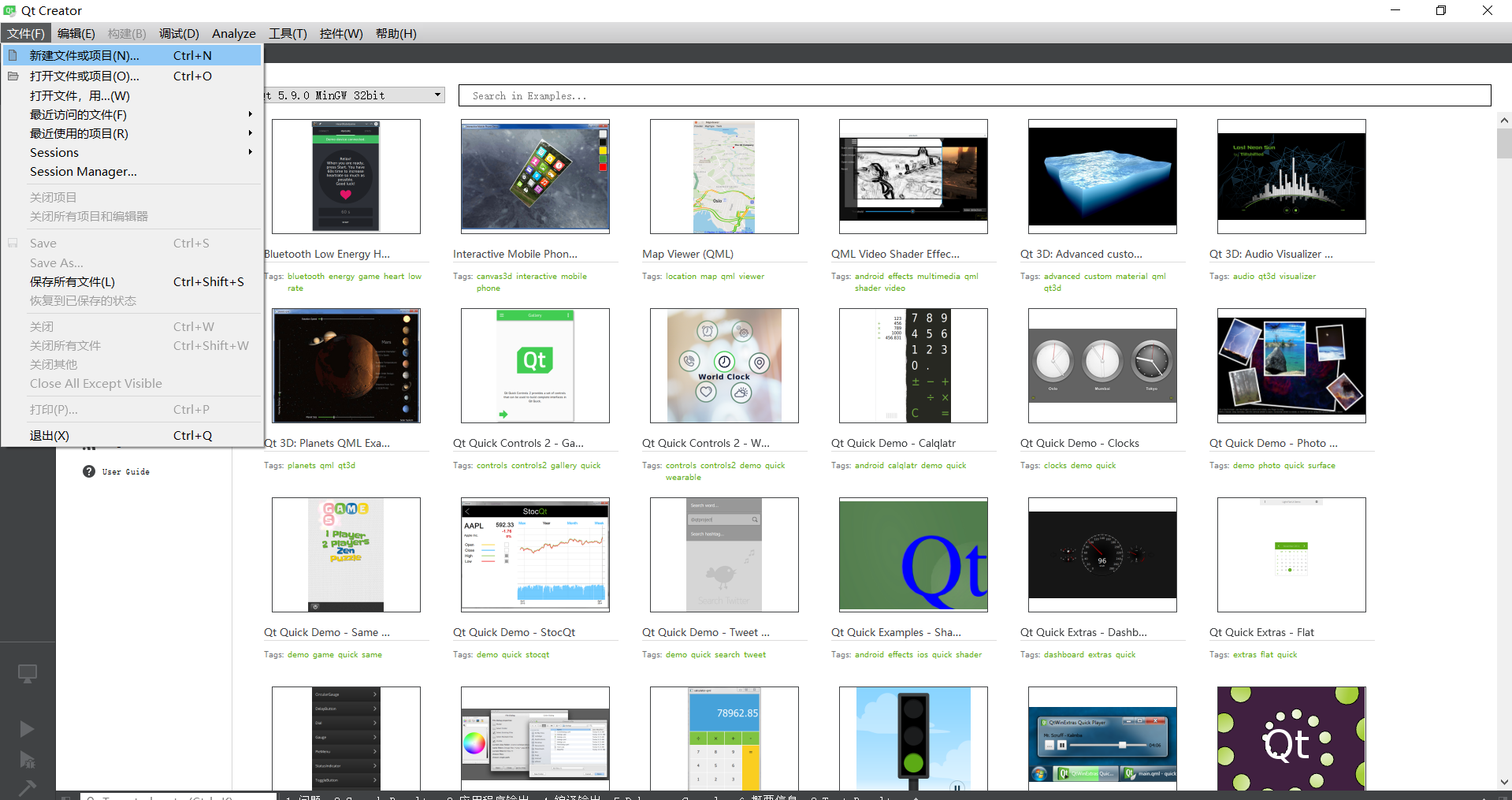The width and height of the screenshot is (1512, 800).
Task: Click the User Guide link
Action: coord(125,471)
